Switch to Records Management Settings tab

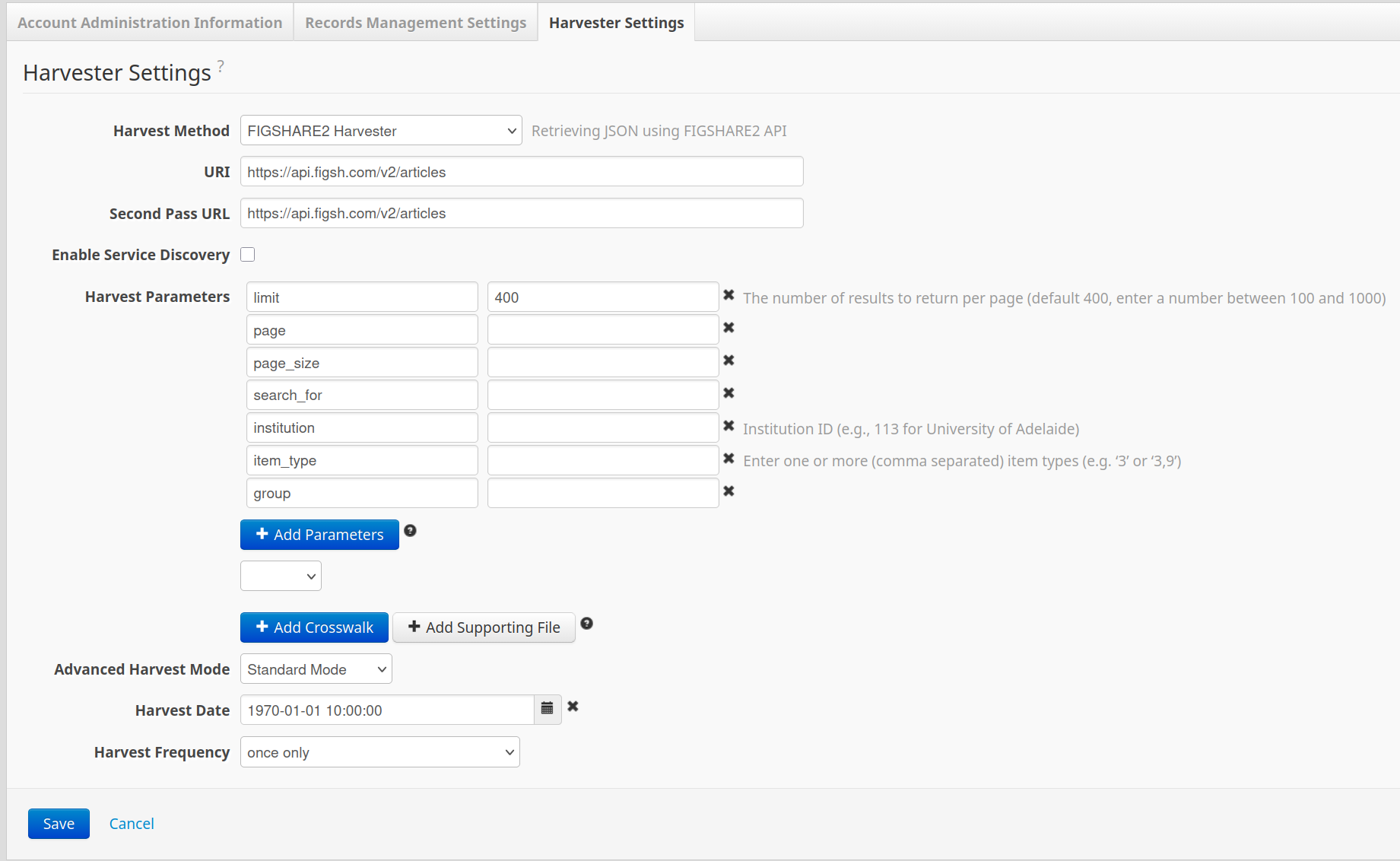click(x=416, y=23)
